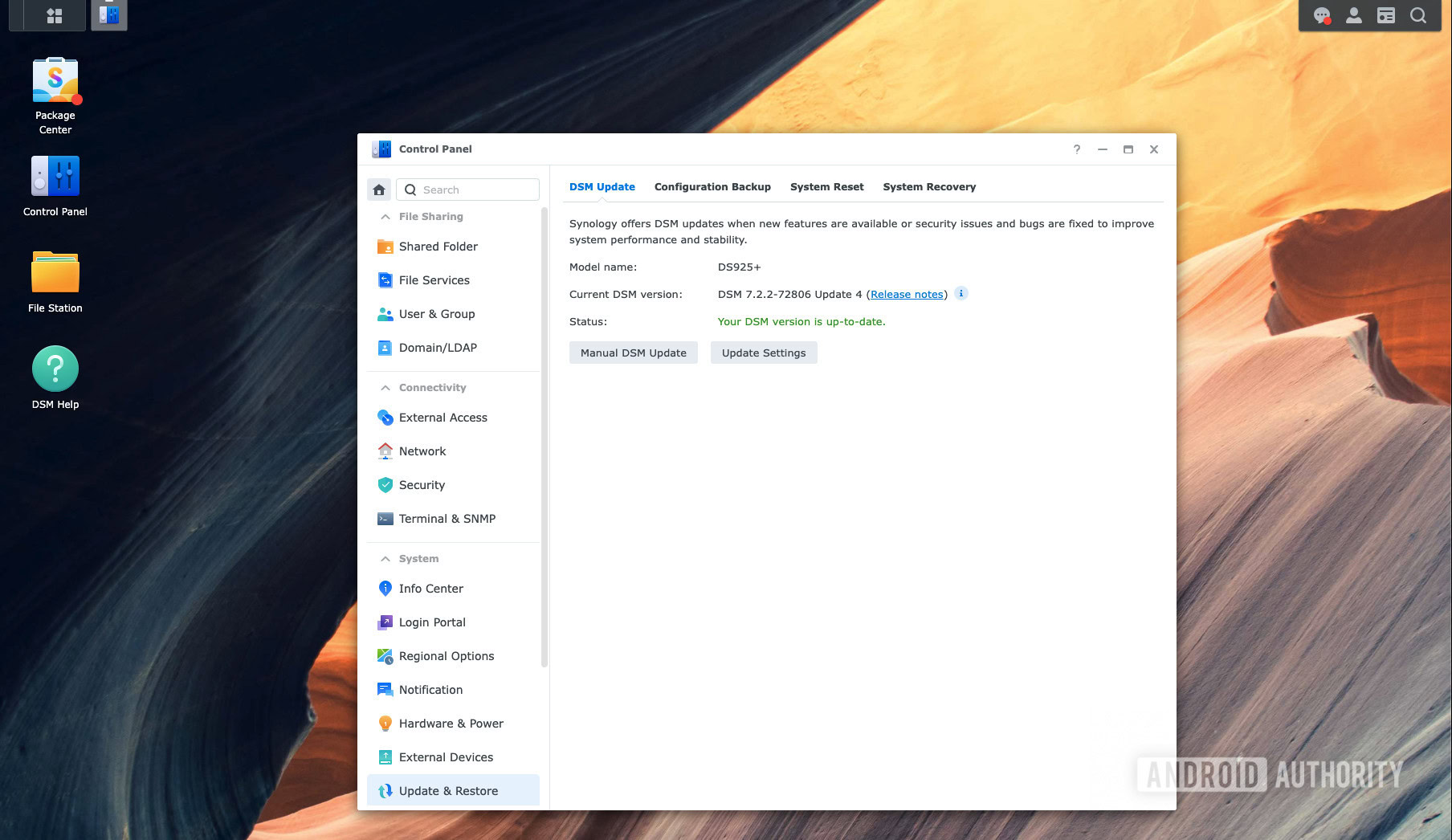
Task: Open Shared Folder settings
Action: coord(438,247)
